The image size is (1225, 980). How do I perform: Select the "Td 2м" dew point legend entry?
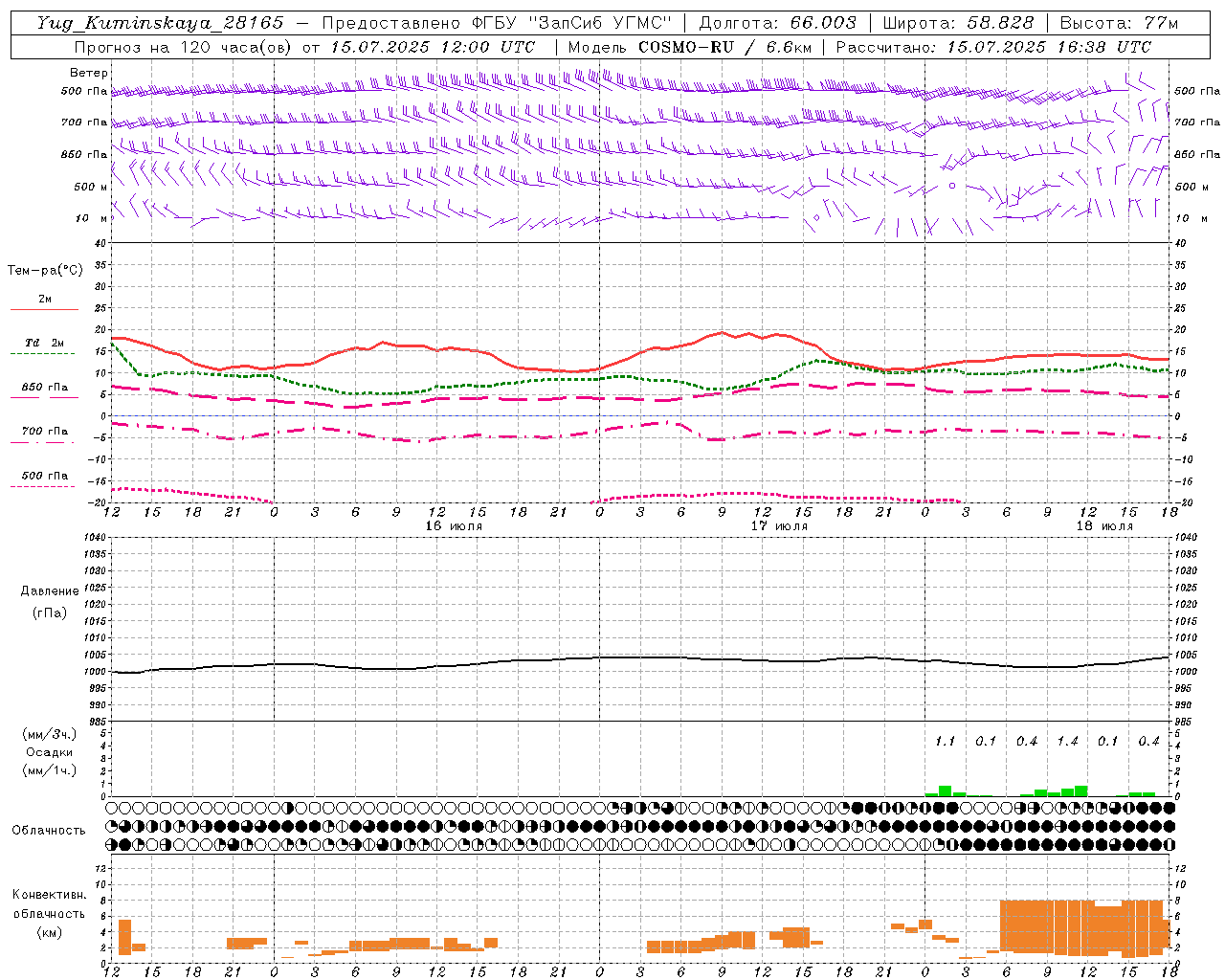point(45,343)
